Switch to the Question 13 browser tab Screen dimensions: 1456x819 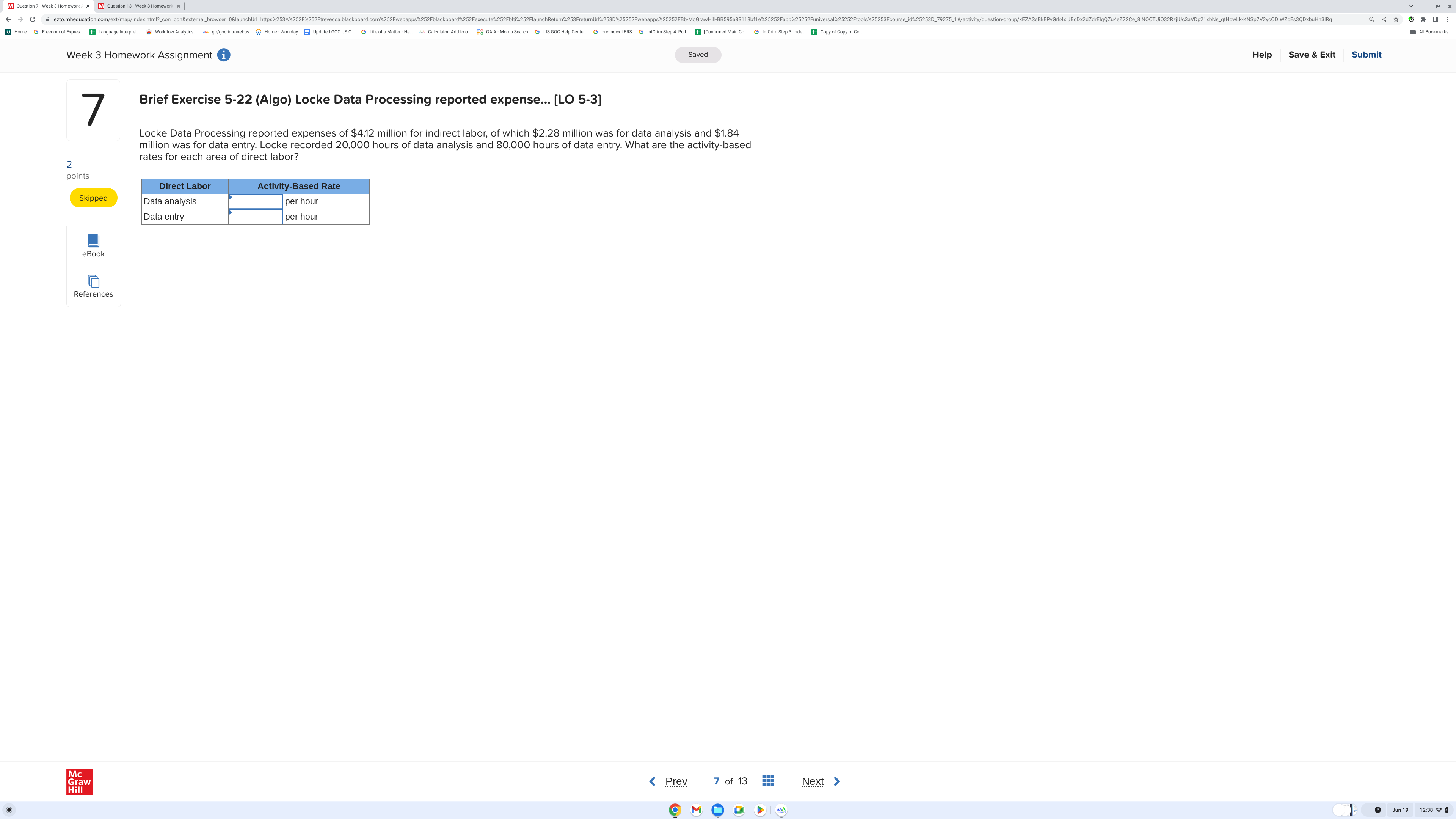pos(139,6)
